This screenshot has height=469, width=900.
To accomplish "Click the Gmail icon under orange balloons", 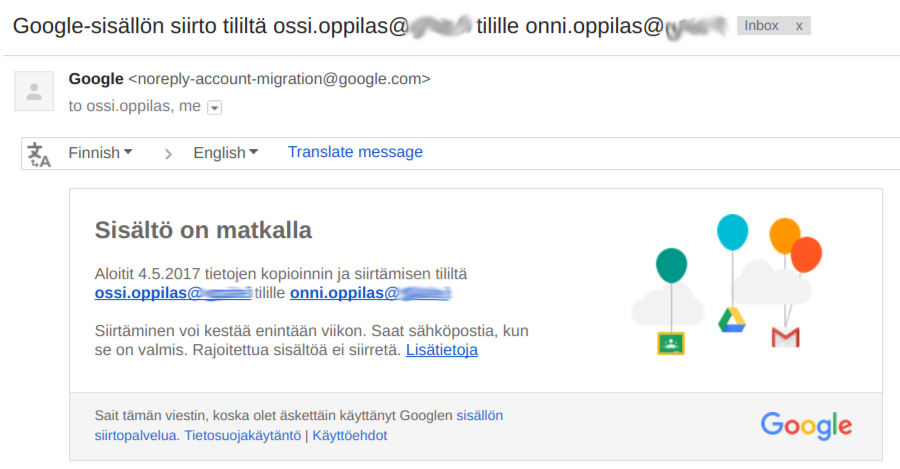I will click(785, 337).
